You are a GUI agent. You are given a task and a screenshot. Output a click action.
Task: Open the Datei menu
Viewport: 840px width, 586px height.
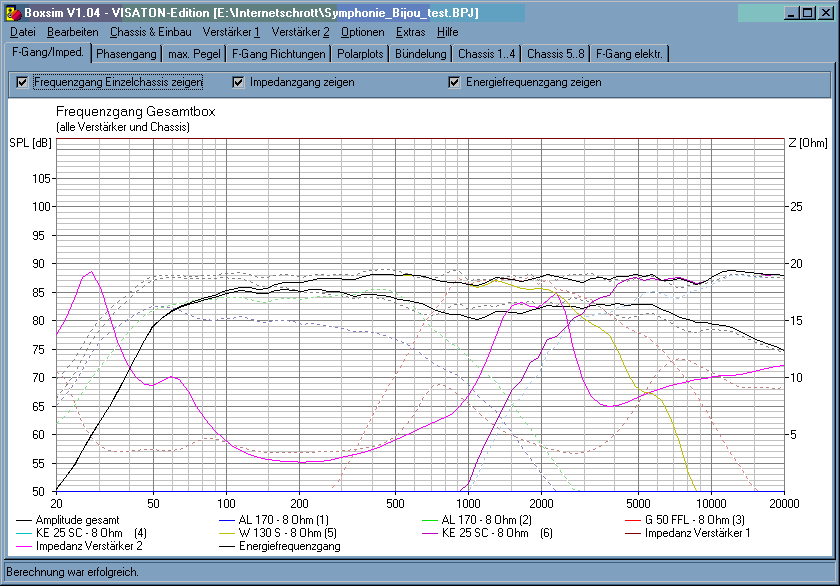(x=22, y=32)
